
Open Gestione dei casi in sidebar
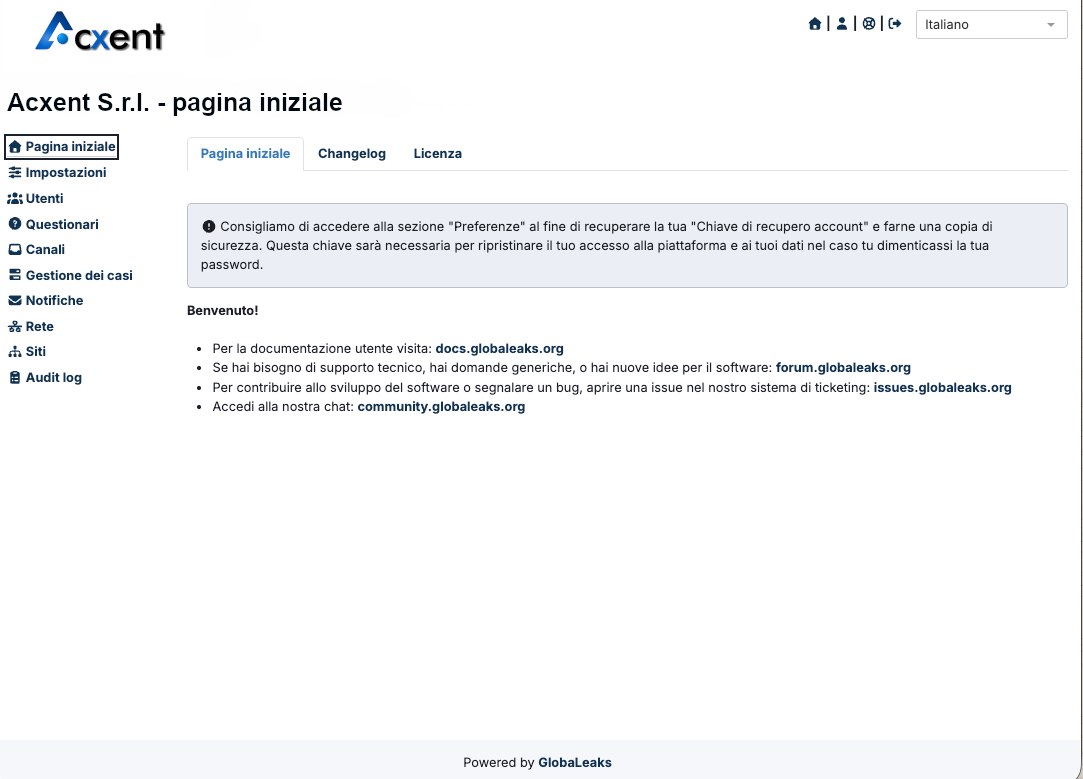tap(78, 276)
